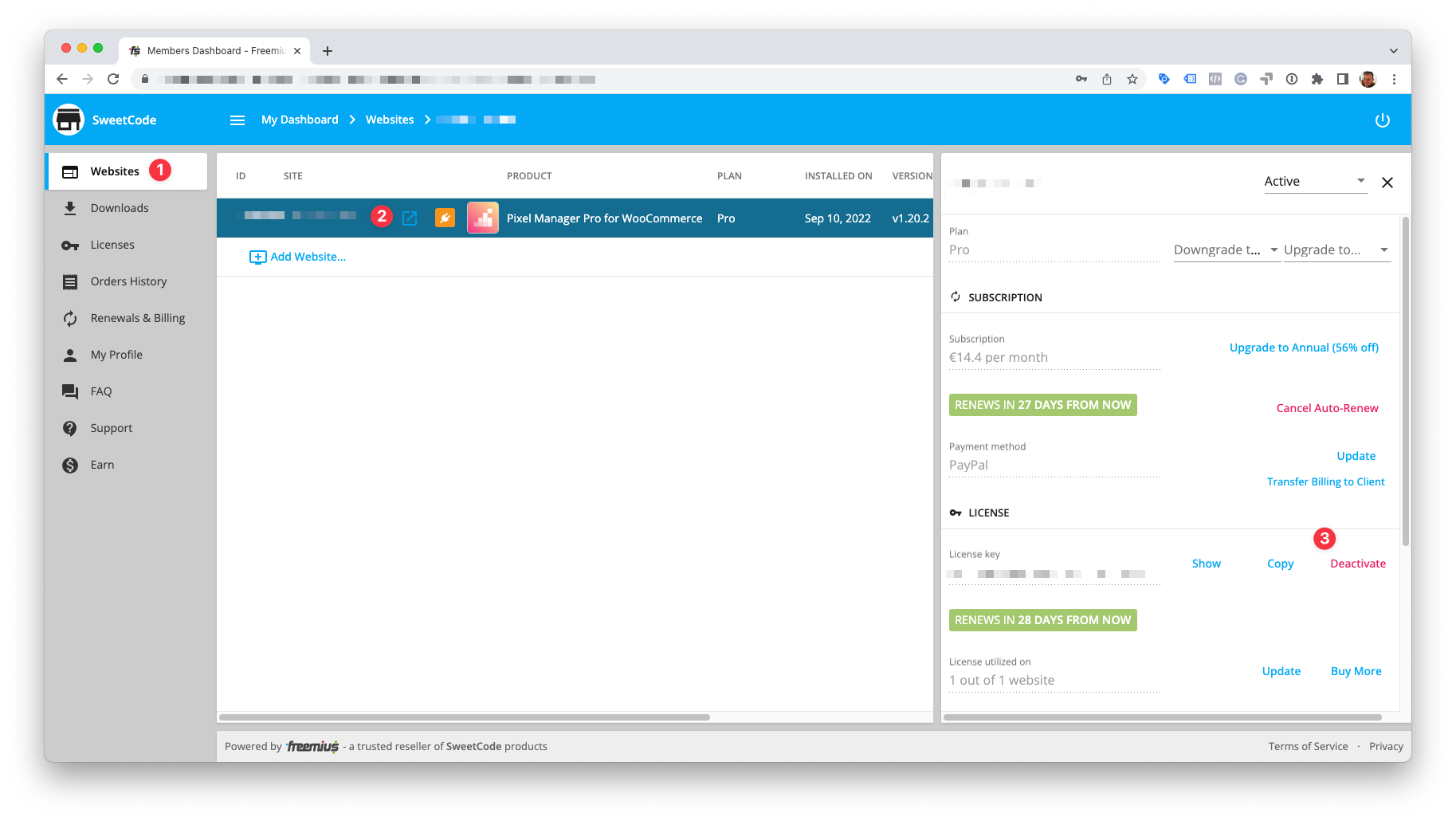Open the Downgrade to dropdown
This screenshot has height=821, width=1456.
(x=1226, y=249)
